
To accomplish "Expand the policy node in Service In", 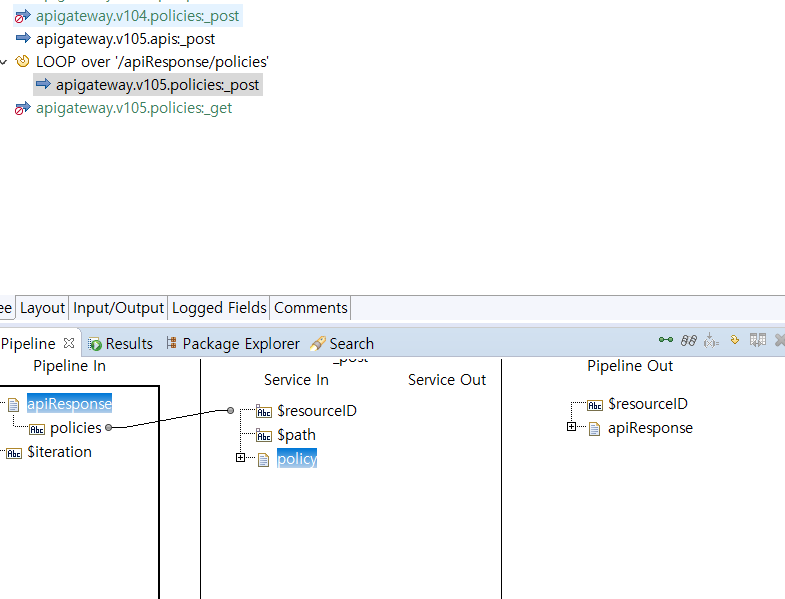I will (x=241, y=458).
